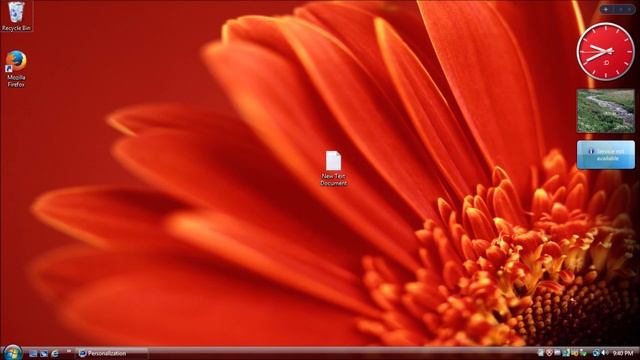
Task: Add gadgets using sidebar plus button
Action: pos(606,9)
